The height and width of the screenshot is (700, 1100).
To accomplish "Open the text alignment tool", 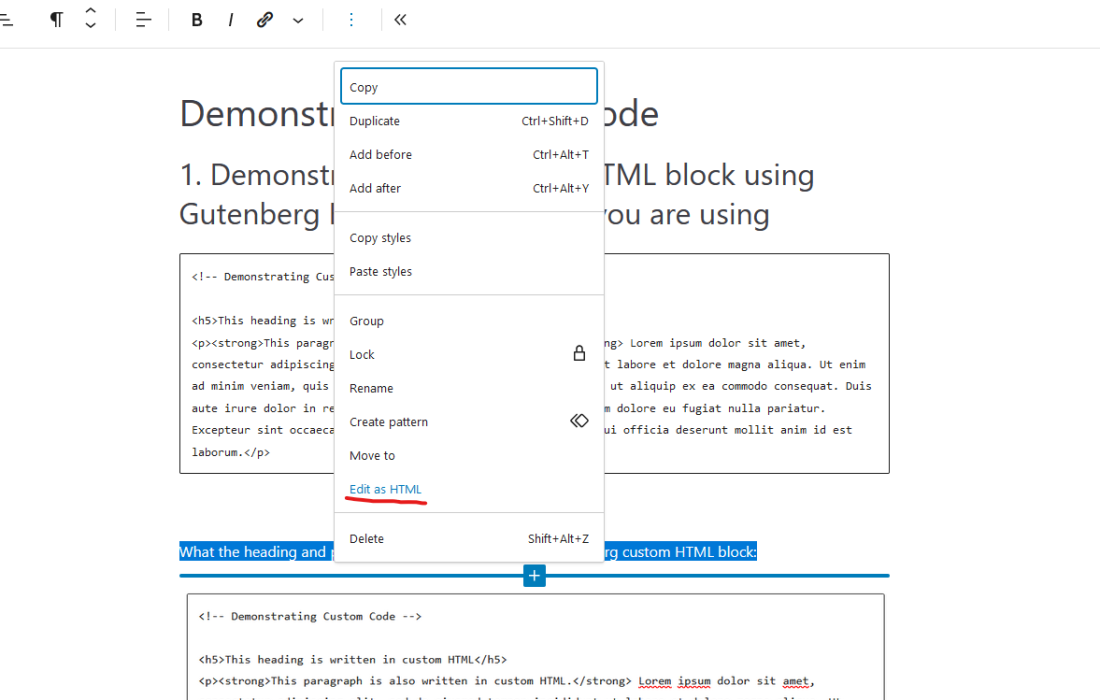I will pos(143,20).
